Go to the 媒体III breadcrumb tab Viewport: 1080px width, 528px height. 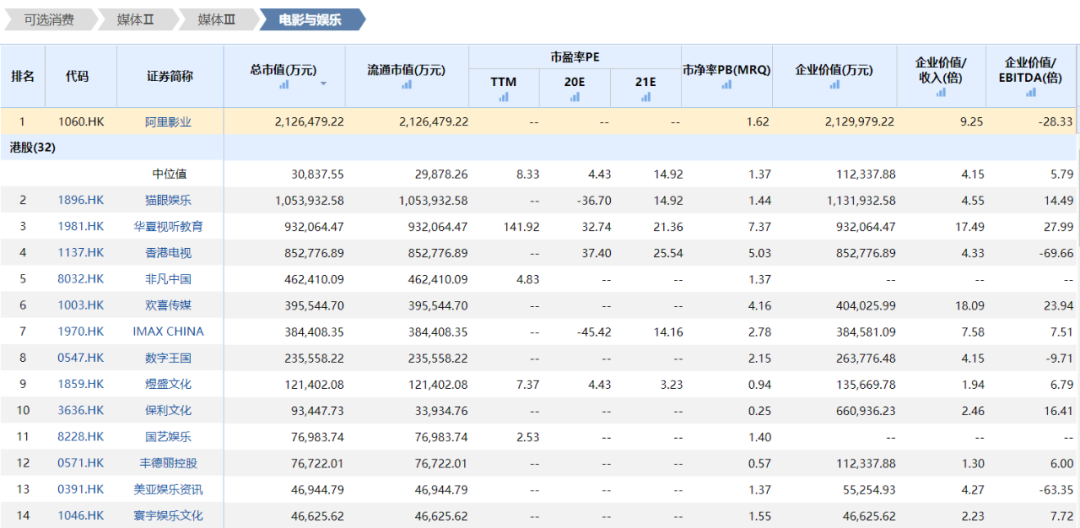point(216,19)
